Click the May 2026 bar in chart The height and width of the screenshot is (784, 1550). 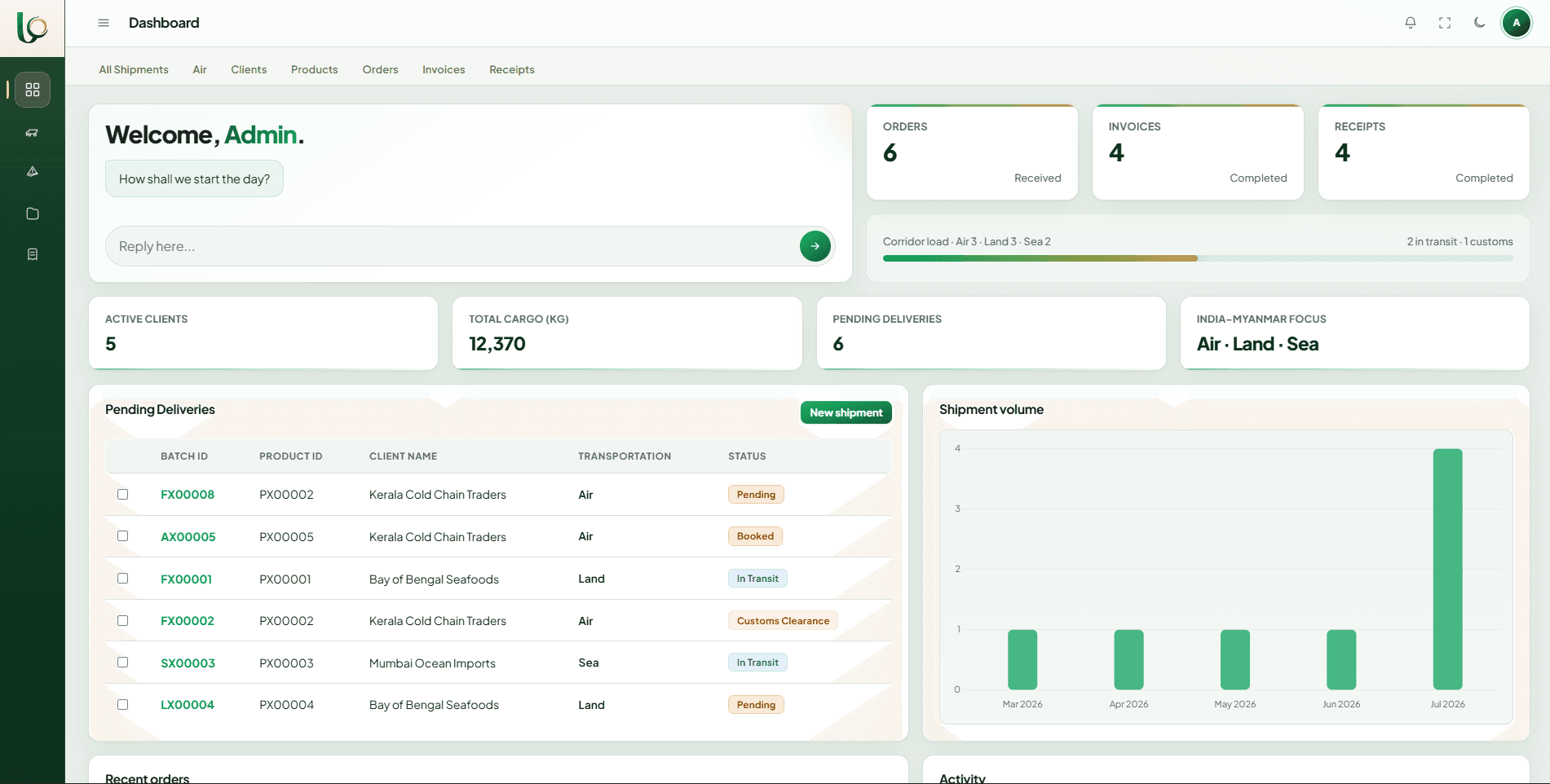pyautogui.click(x=1235, y=659)
